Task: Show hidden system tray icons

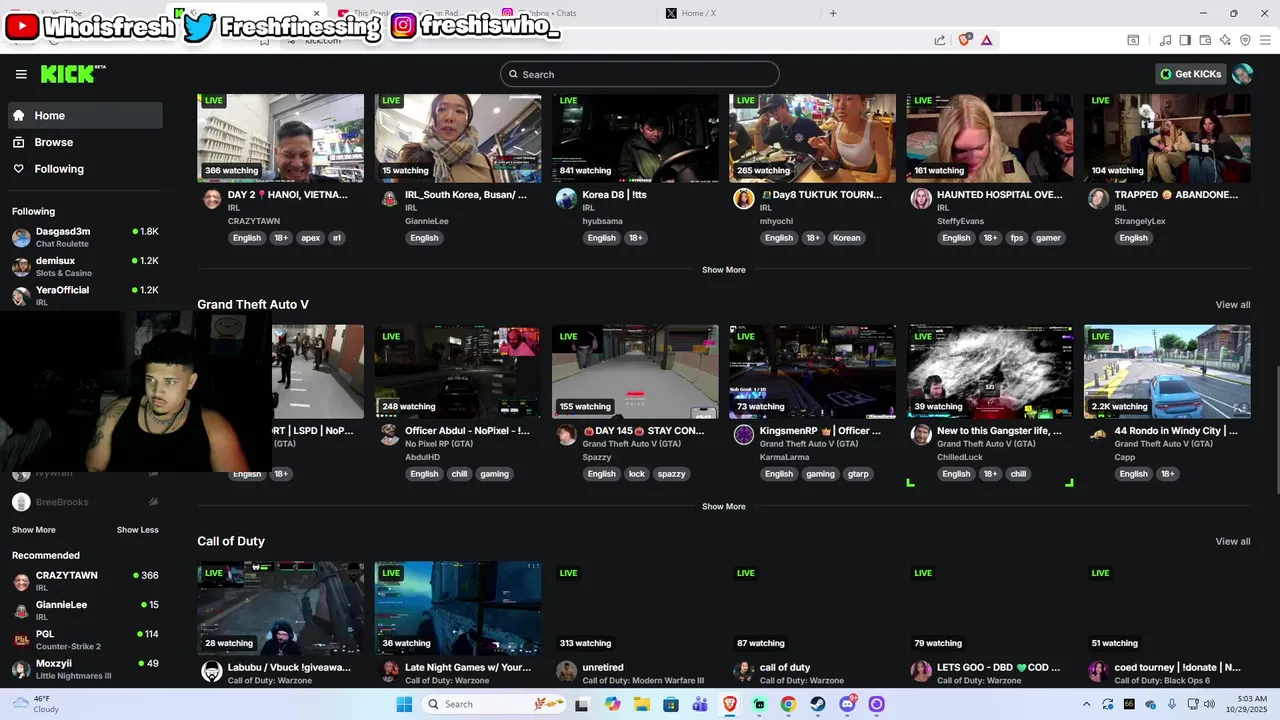Action: pos(1087,704)
